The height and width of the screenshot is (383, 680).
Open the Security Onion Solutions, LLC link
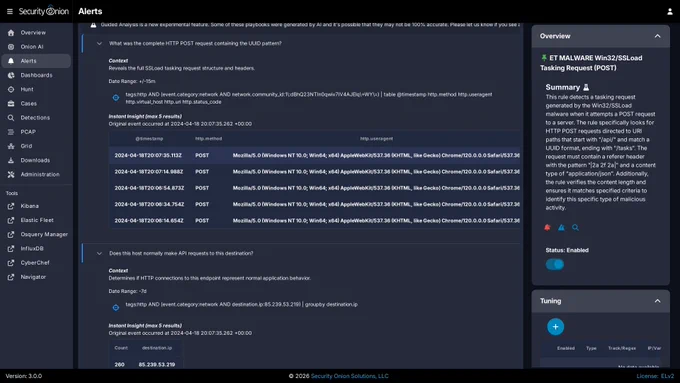pyautogui.click(x=350, y=376)
